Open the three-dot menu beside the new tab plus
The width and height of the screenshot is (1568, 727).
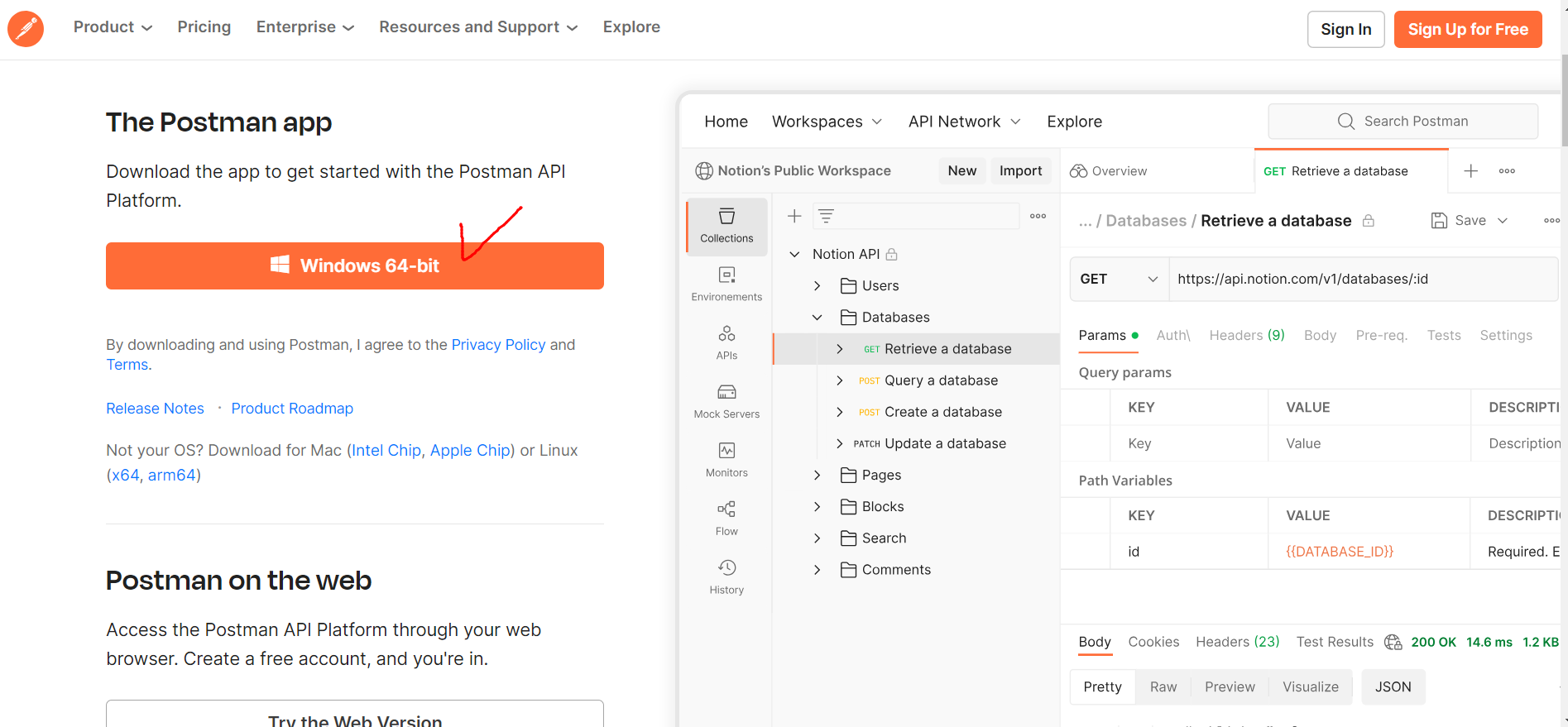pyautogui.click(x=1507, y=171)
